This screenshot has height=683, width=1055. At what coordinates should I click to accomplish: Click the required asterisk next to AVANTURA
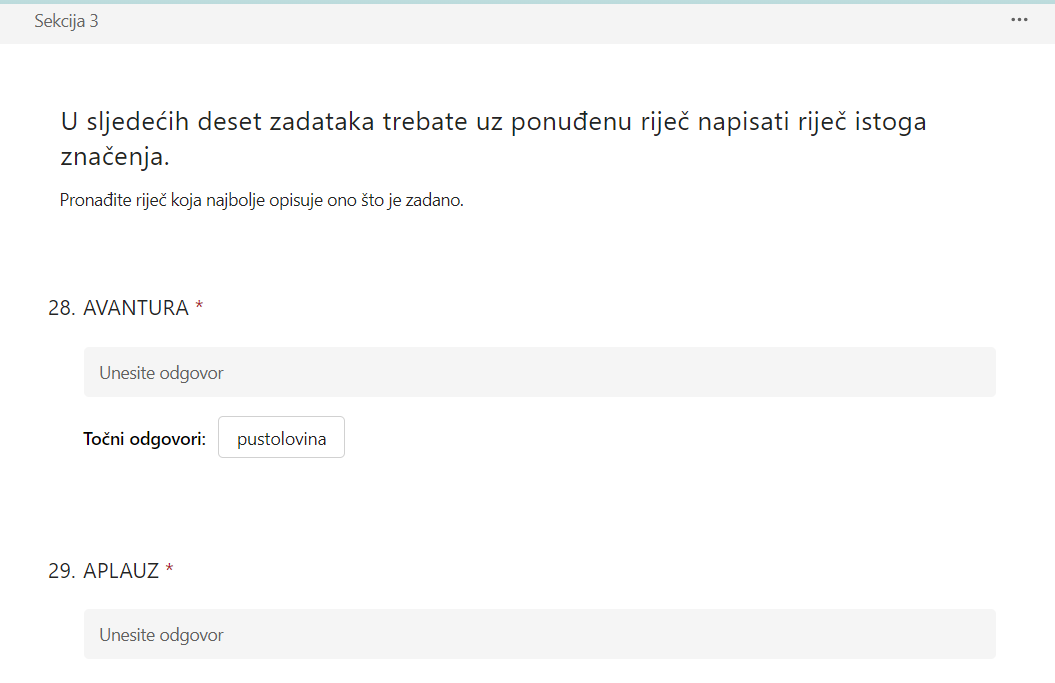point(199,309)
